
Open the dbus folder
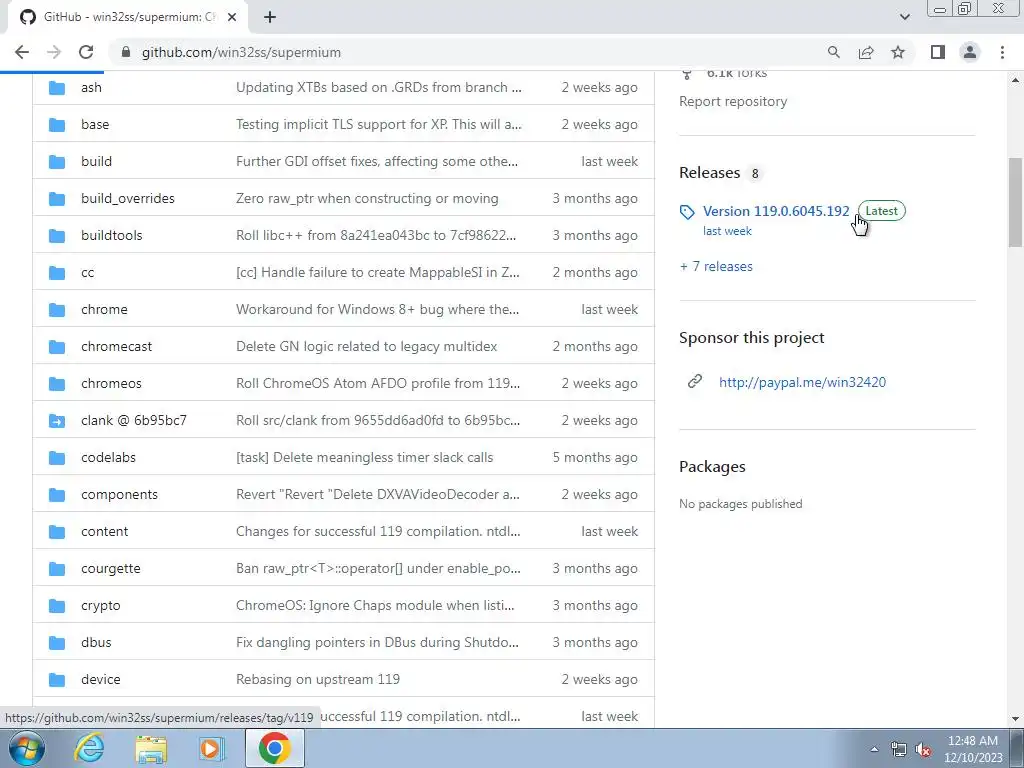click(96, 643)
